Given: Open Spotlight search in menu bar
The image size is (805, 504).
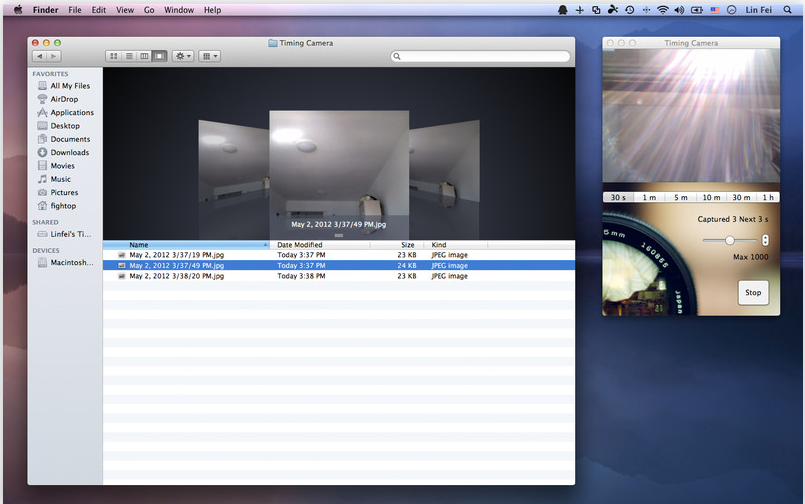Looking at the screenshot, I should [x=788, y=9].
